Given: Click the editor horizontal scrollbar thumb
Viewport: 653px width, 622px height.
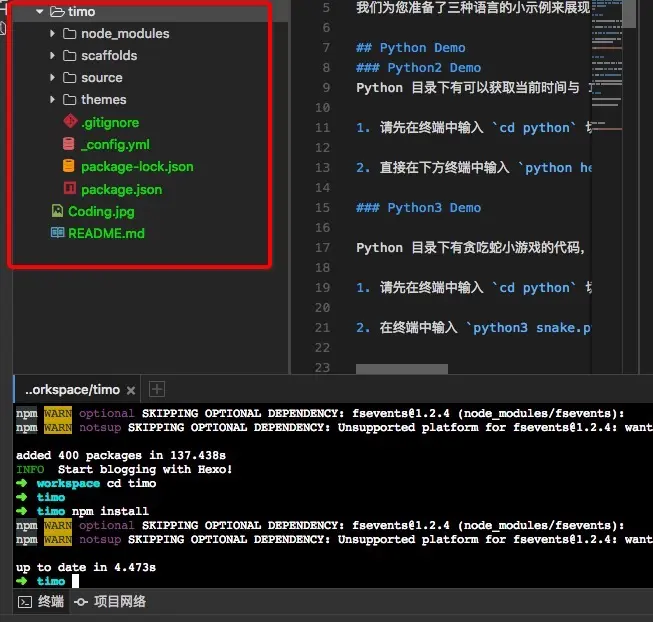Looking at the screenshot, I should pyautogui.click(x=402, y=369).
